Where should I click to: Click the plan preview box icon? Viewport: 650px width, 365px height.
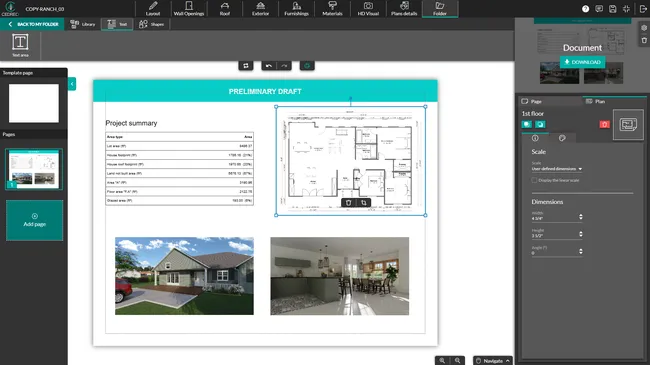coord(628,124)
